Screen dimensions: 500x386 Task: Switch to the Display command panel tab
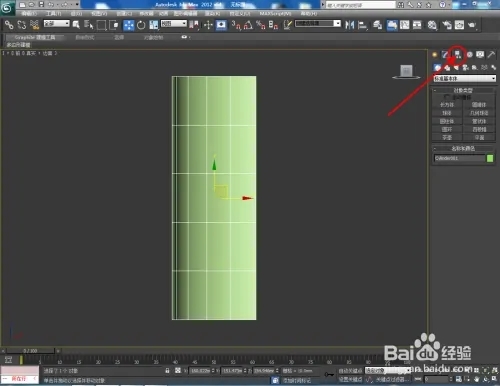(x=480, y=54)
